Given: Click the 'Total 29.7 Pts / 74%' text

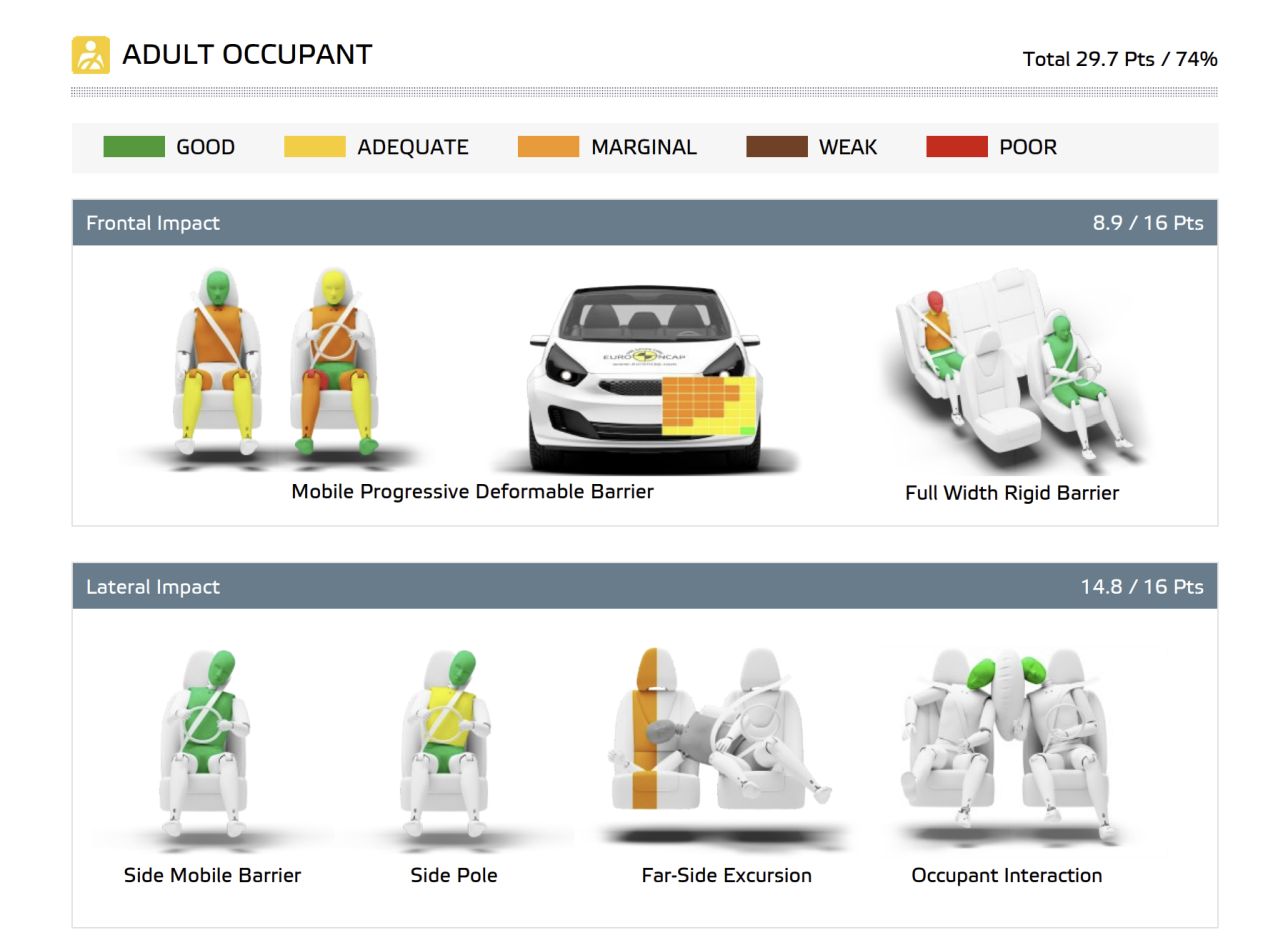Looking at the screenshot, I should (1120, 59).
